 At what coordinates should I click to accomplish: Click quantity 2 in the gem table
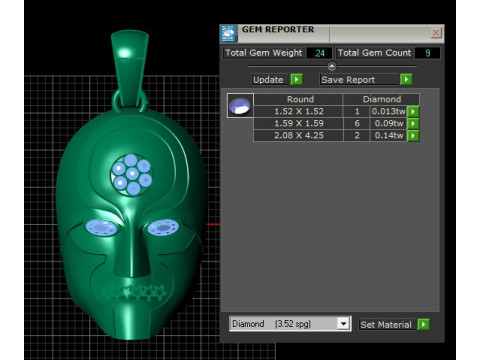(x=357, y=136)
